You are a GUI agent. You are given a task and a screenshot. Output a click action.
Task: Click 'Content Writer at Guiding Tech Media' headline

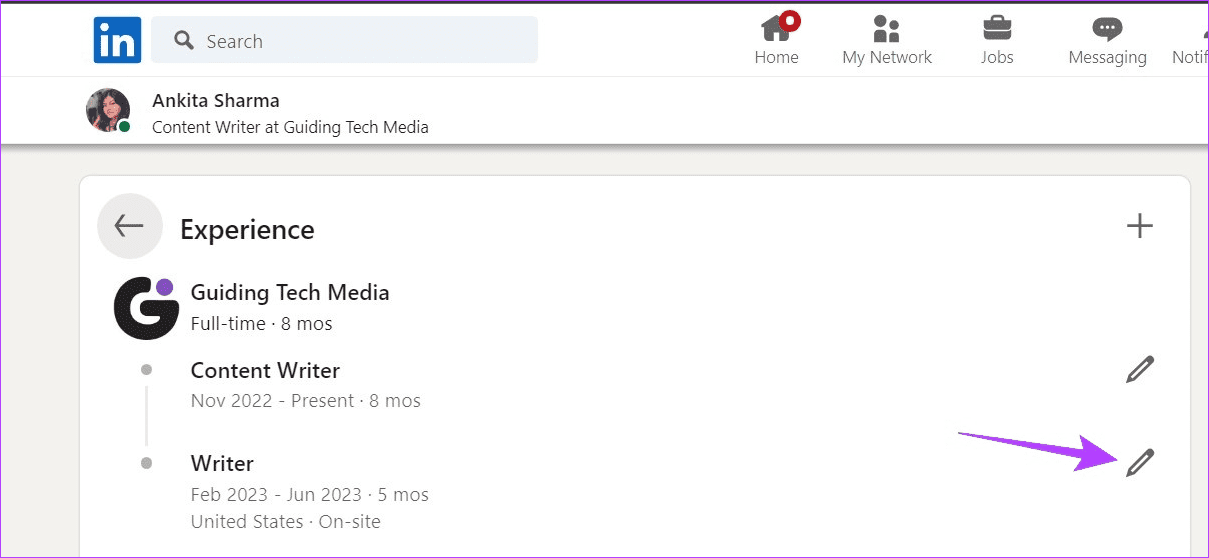[x=290, y=127]
